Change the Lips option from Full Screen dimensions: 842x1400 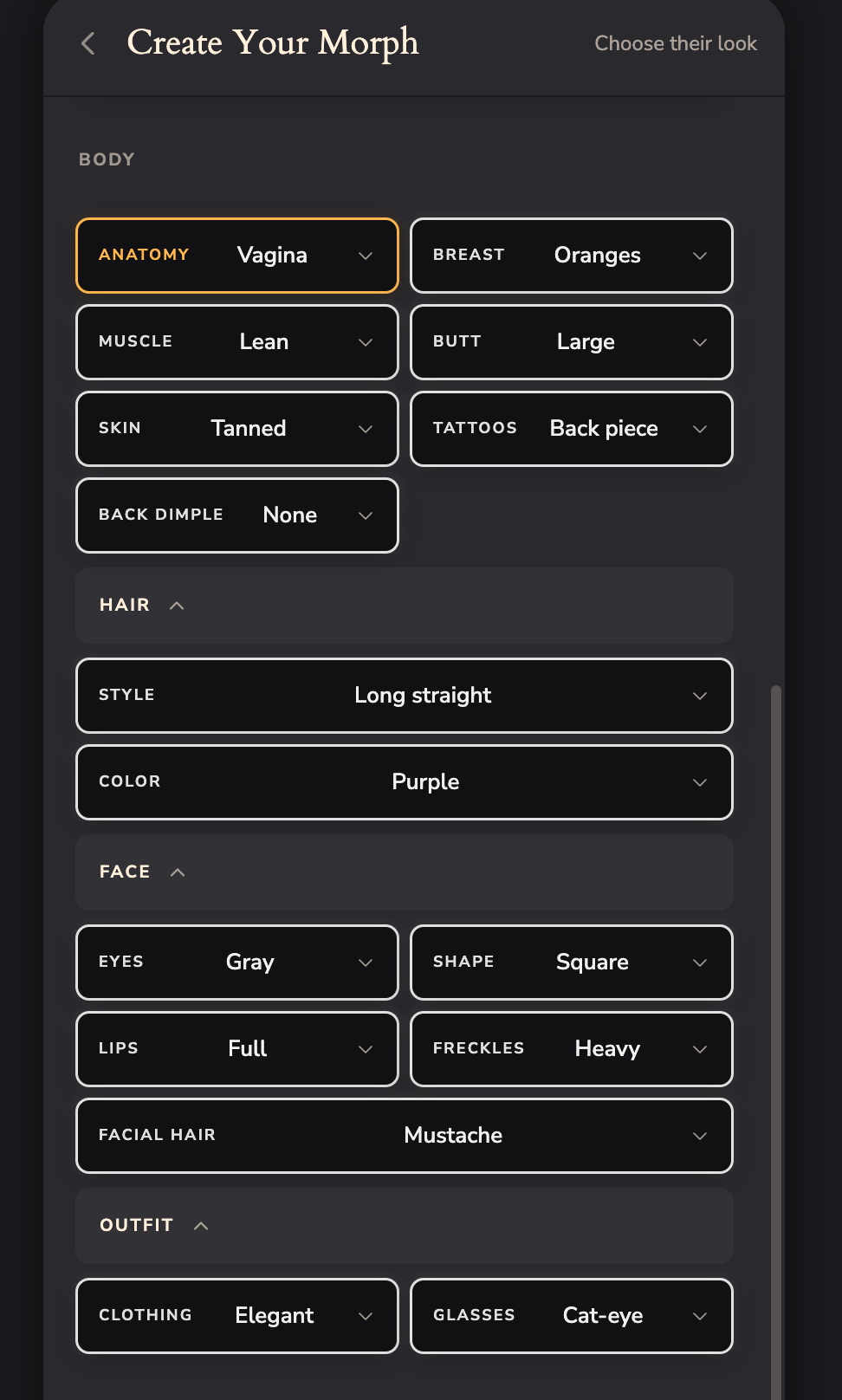[x=237, y=1049]
